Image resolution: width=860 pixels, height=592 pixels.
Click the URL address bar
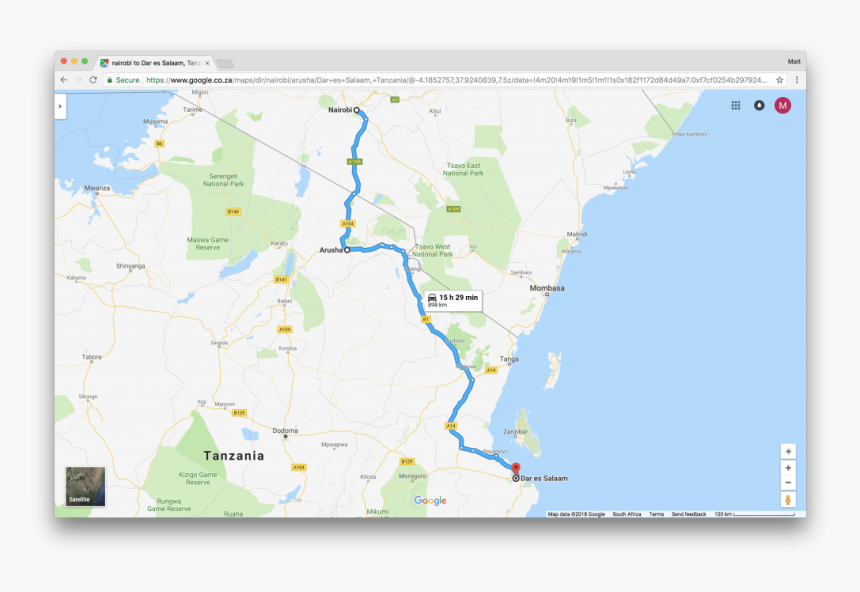(445, 80)
